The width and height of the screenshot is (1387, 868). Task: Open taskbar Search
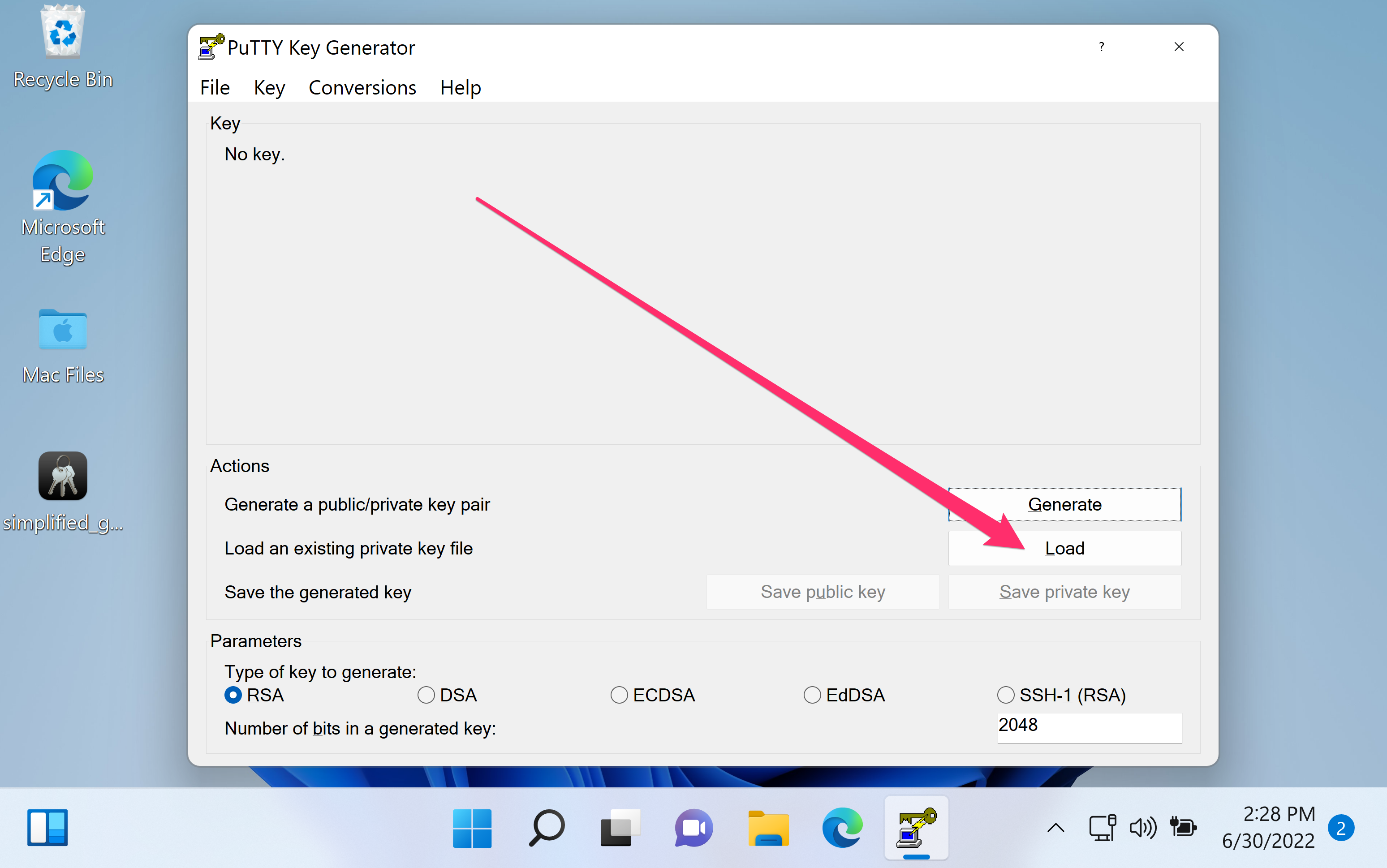547,828
